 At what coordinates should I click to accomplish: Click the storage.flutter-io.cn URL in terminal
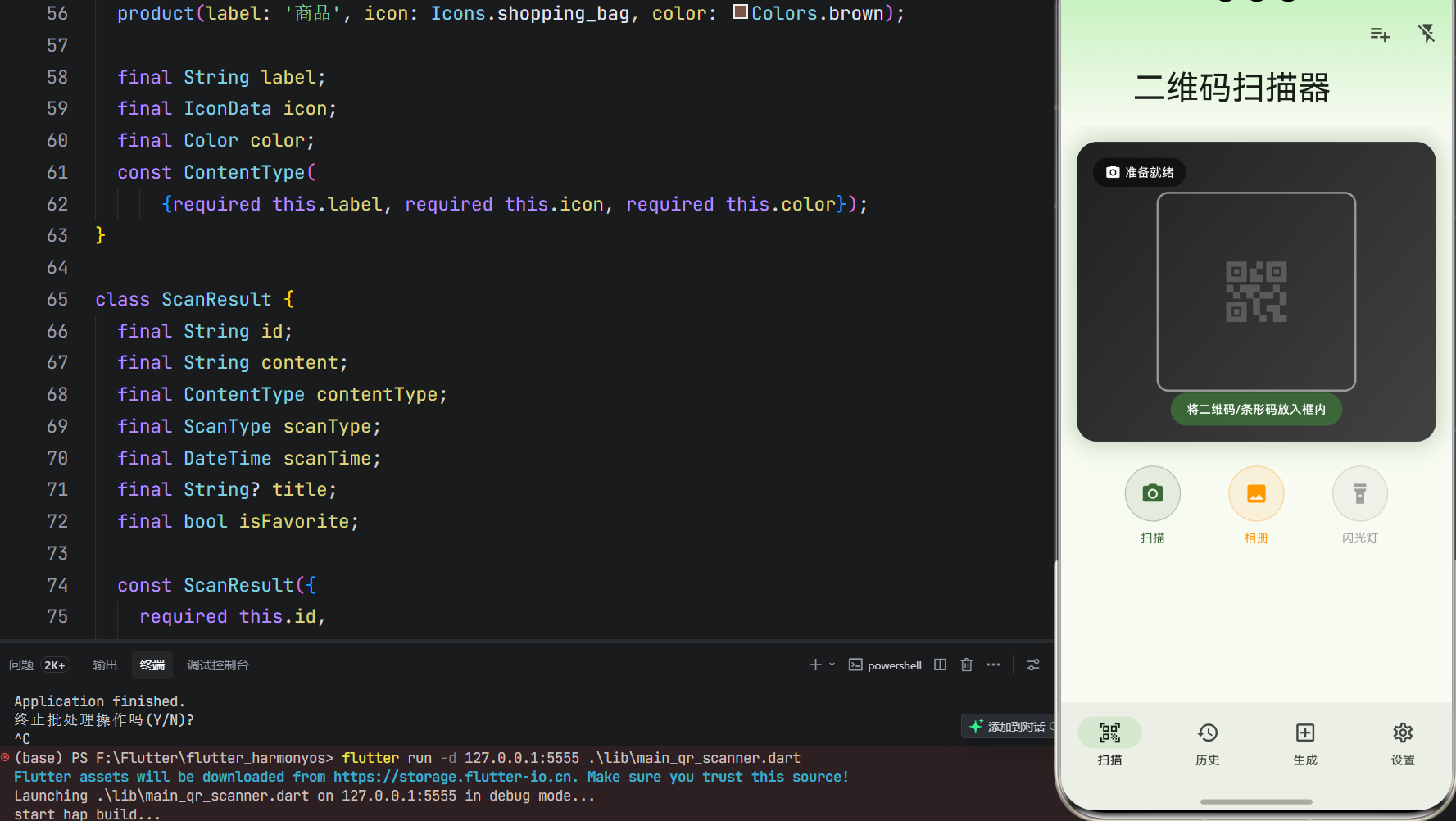(453, 776)
